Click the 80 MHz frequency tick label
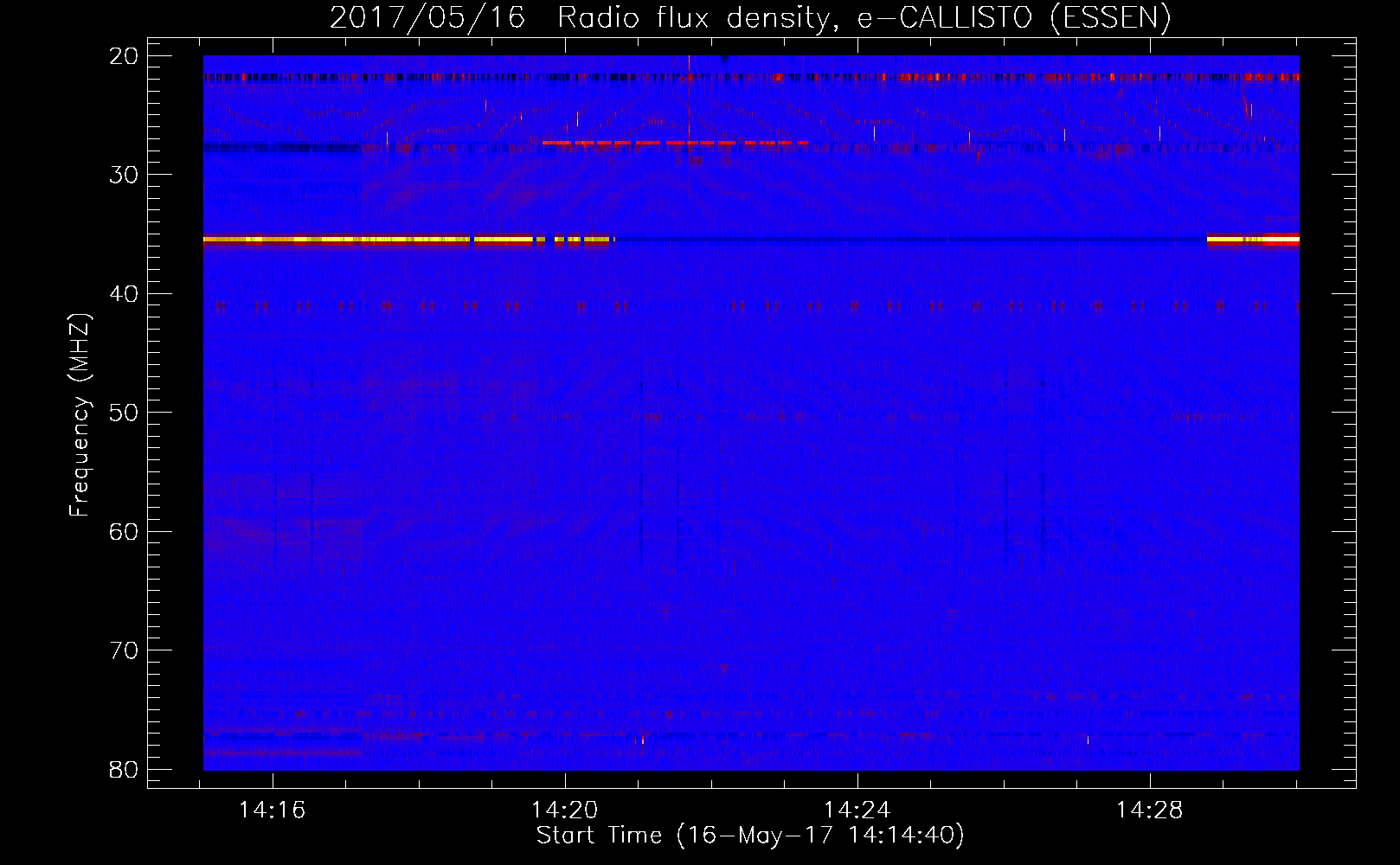This screenshot has height=865, width=1400. pyautogui.click(x=124, y=770)
